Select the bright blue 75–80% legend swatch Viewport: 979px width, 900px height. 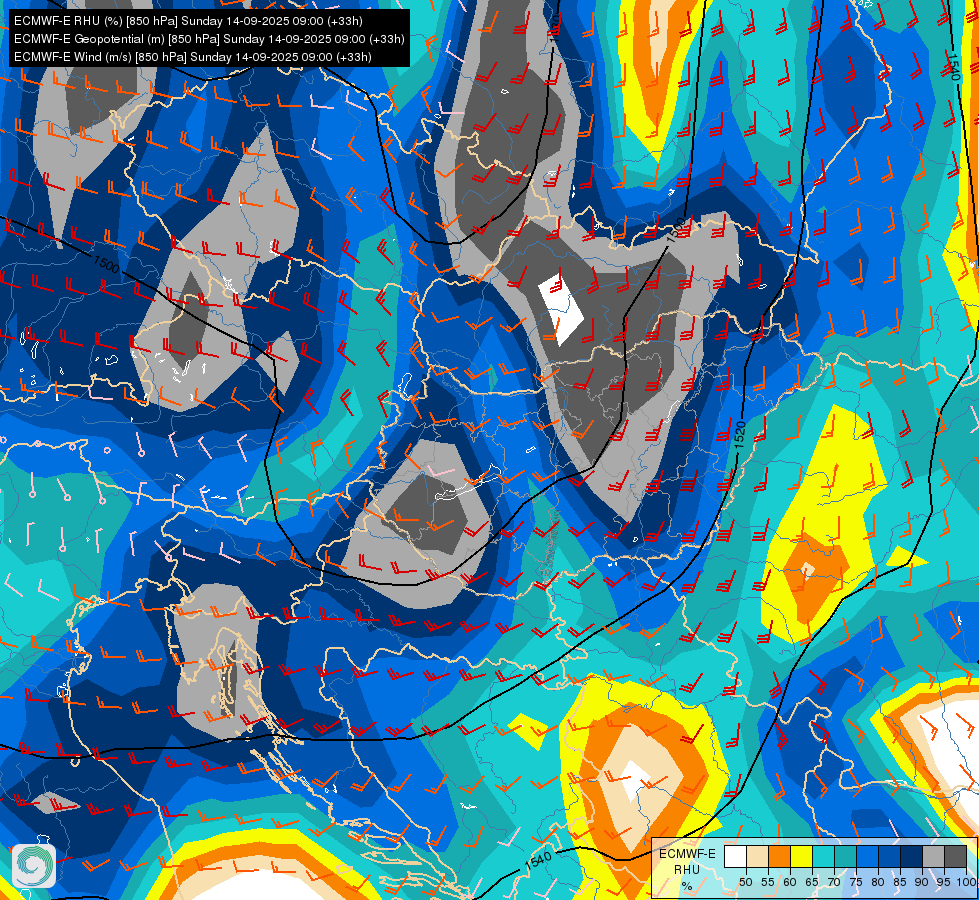coord(867,856)
